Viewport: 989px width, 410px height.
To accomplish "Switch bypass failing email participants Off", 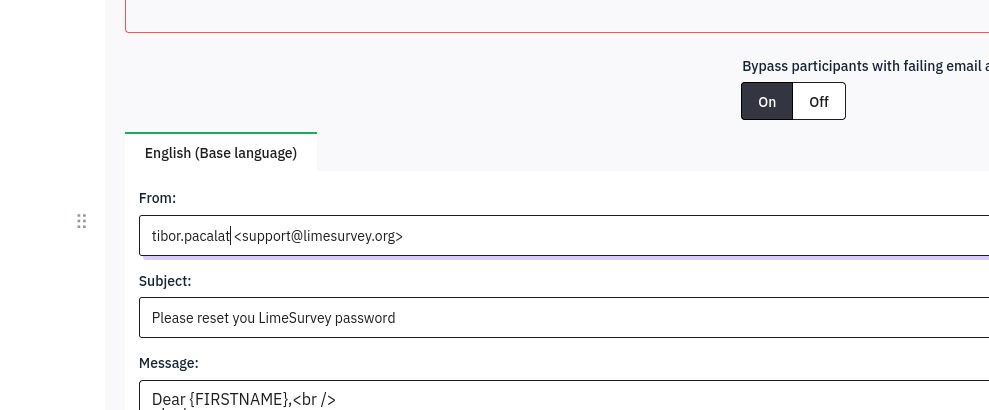I will coord(819,101).
